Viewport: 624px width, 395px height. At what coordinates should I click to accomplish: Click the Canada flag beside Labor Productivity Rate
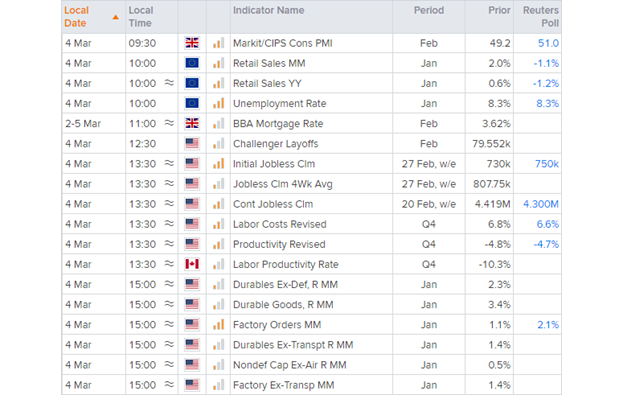click(192, 264)
